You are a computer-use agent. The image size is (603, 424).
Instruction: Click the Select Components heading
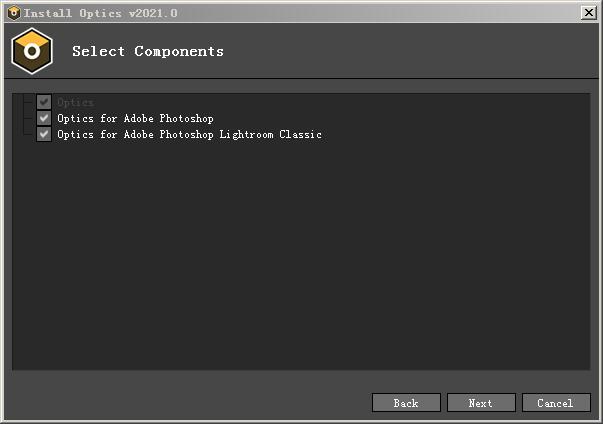click(148, 51)
